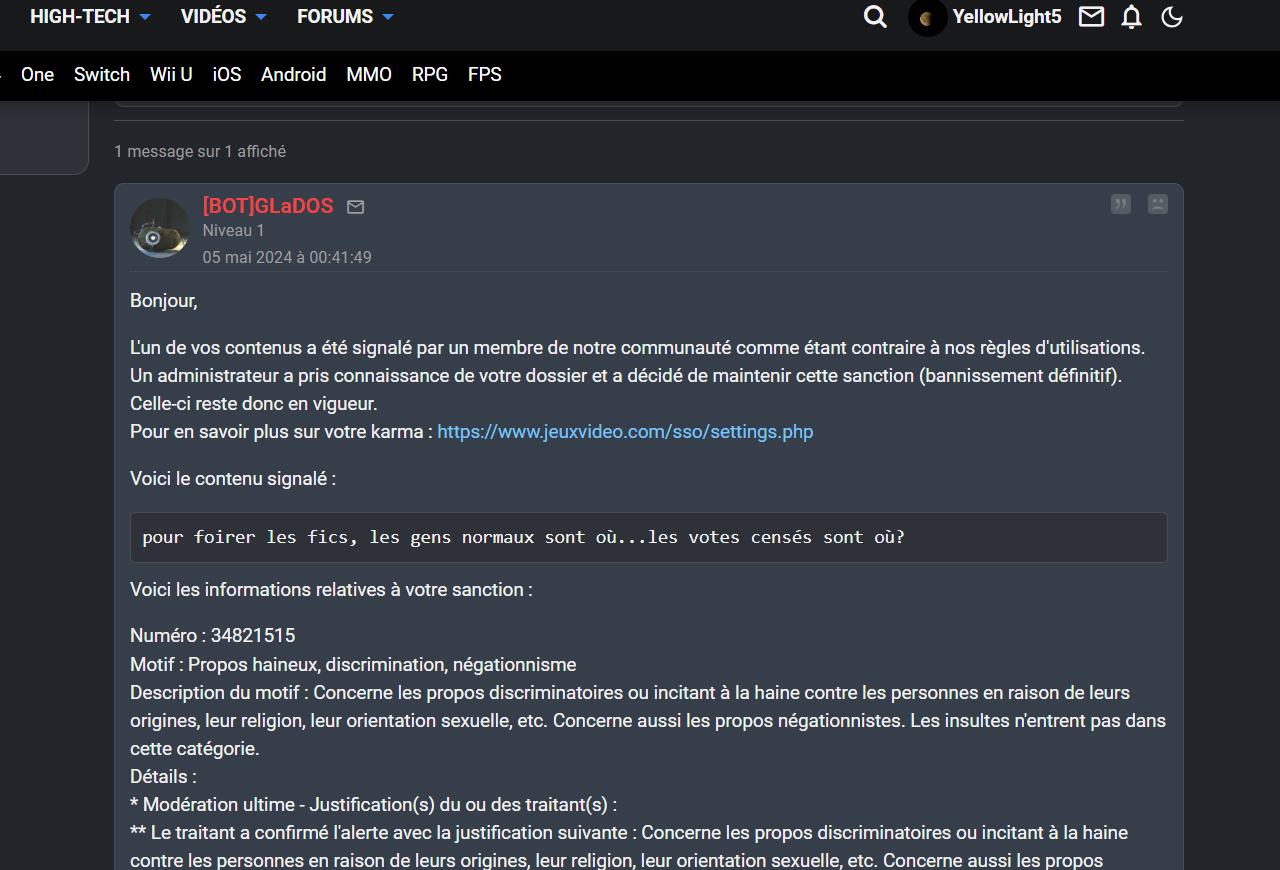
Task: Expand the VIDÉOS dropdown menu
Action: (224, 17)
